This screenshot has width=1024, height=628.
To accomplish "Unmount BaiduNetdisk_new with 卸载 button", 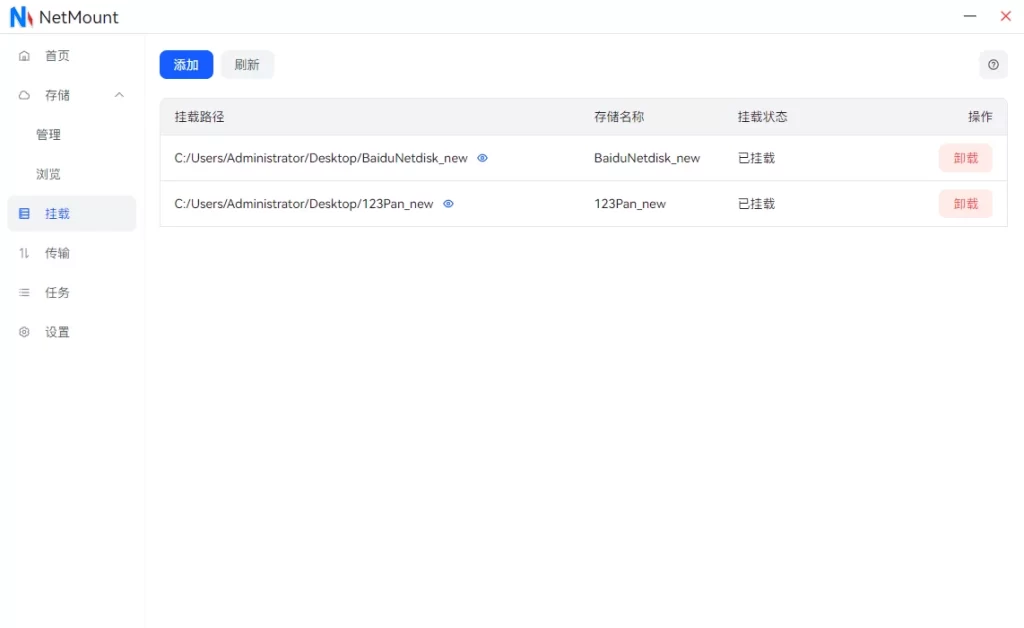I will tap(965, 158).
